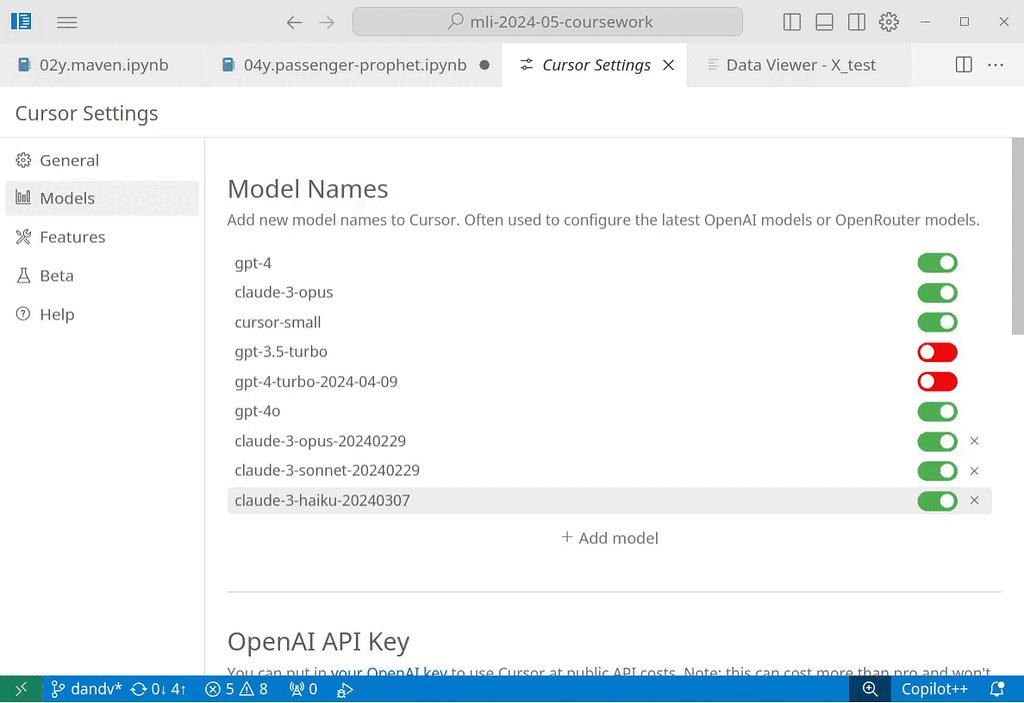Click the dandv branch indicator in the status bar

[85, 689]
